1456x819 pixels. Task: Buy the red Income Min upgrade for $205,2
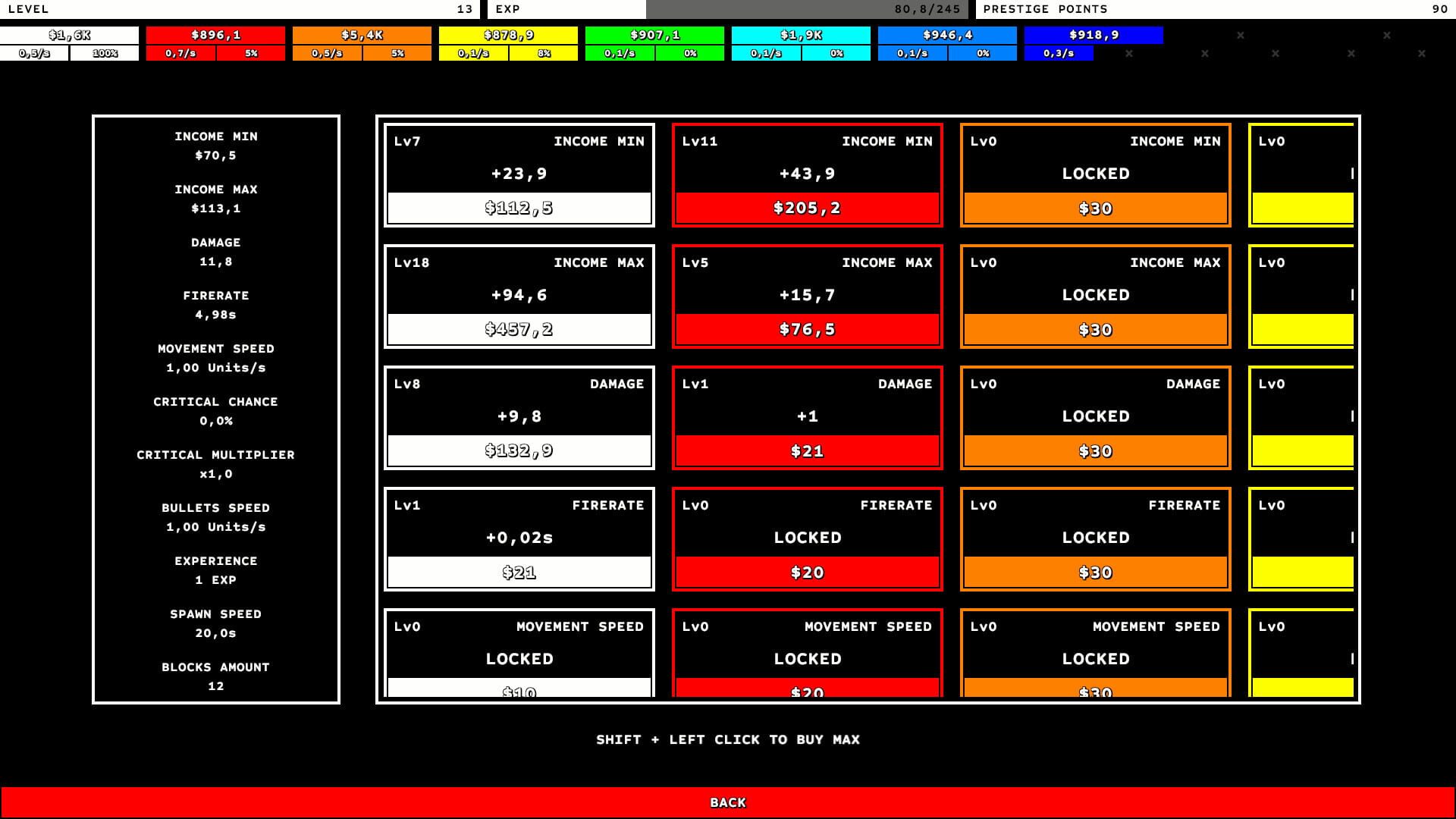806,207
